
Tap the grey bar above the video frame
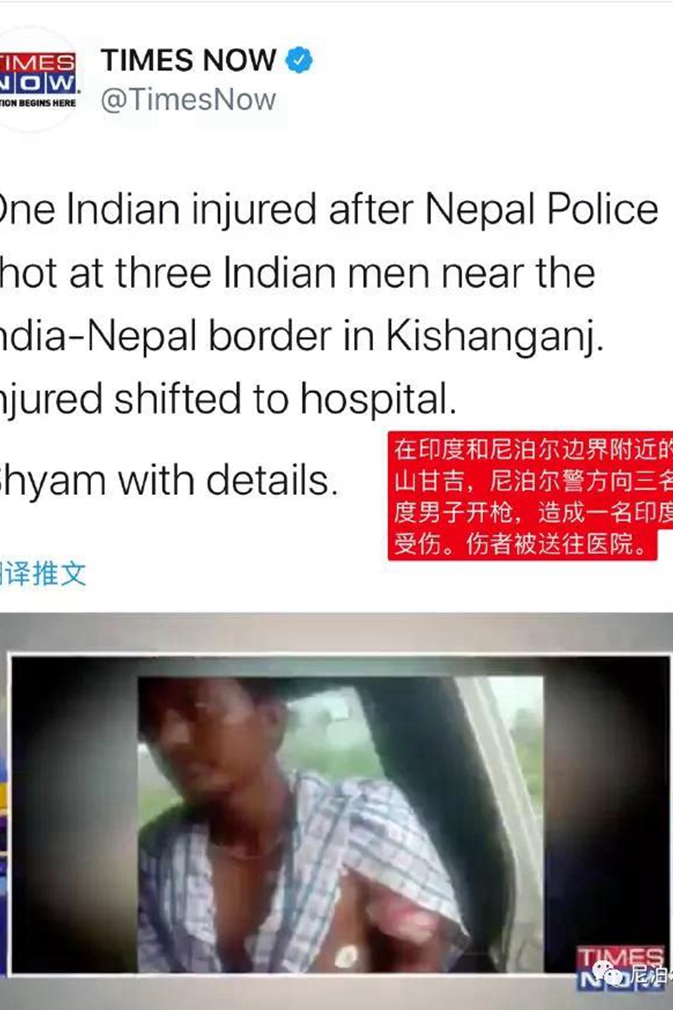coord(336,633)
